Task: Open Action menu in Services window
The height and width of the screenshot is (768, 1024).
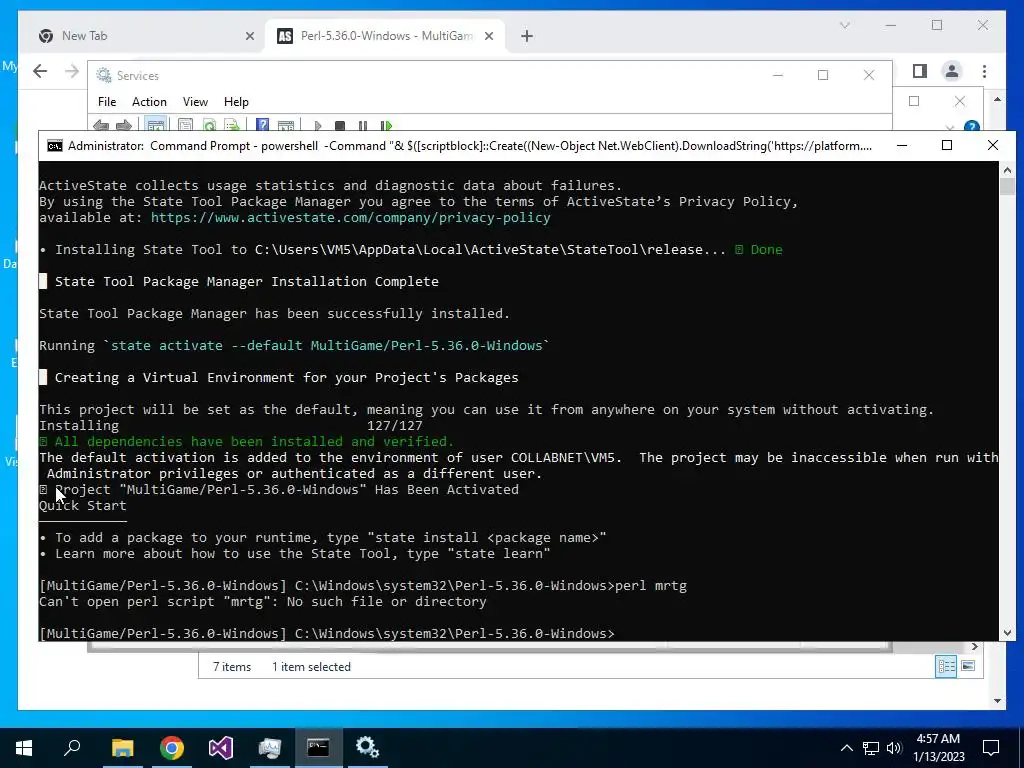Action: (x=149, y=102)
